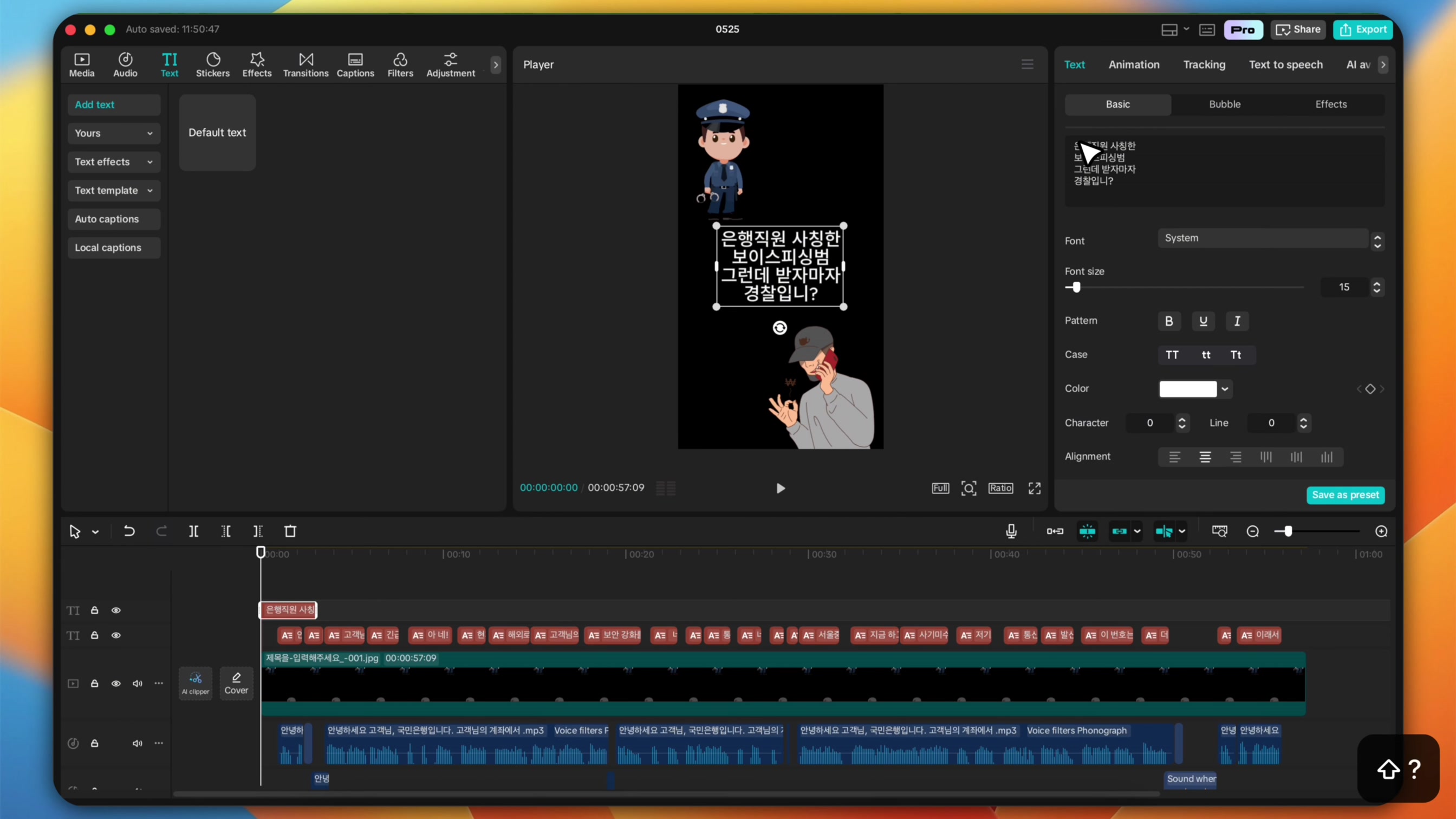The image size is (1456, 819).
Task: Click the fullscreen player icon
Action: click(1035, 489)
